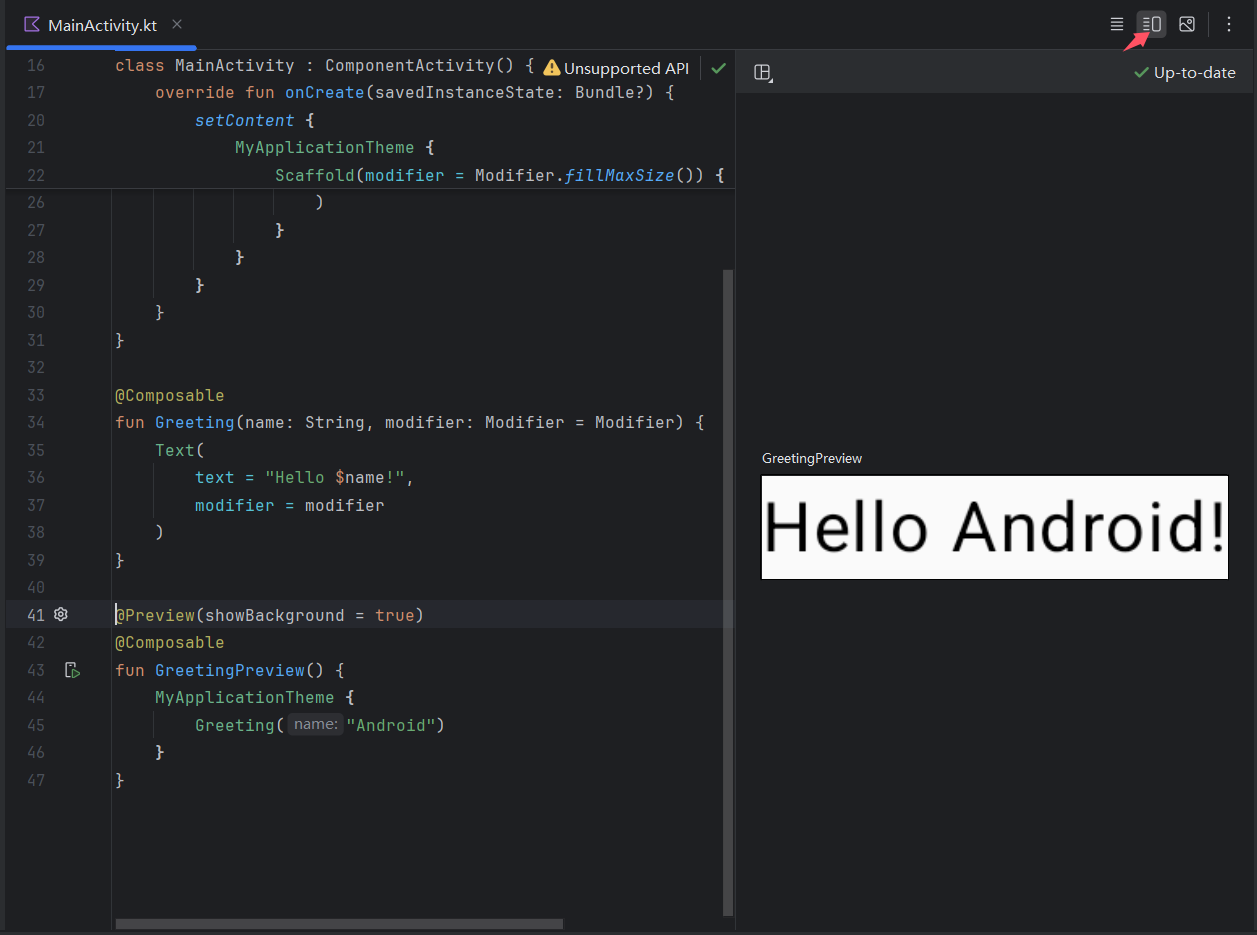
Task: Click the "Android" string argument
Action: pos(391,725)
